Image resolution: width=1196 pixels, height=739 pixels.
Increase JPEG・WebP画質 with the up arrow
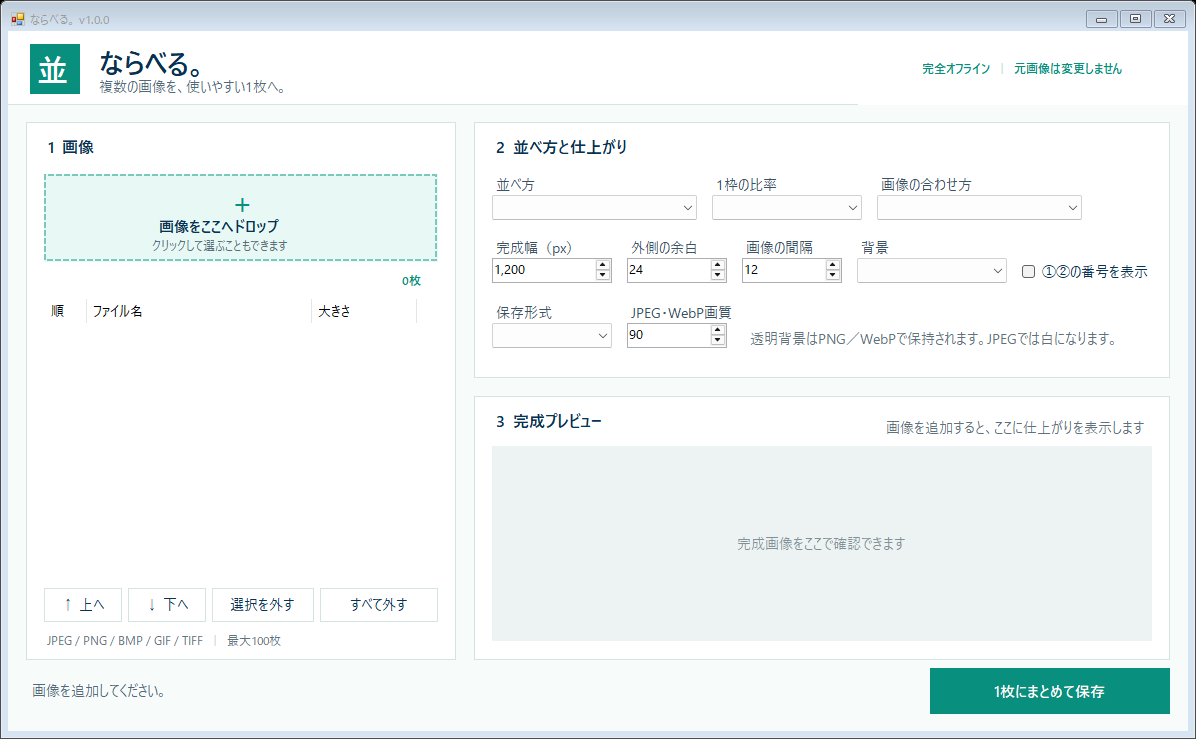coord(718,329)
